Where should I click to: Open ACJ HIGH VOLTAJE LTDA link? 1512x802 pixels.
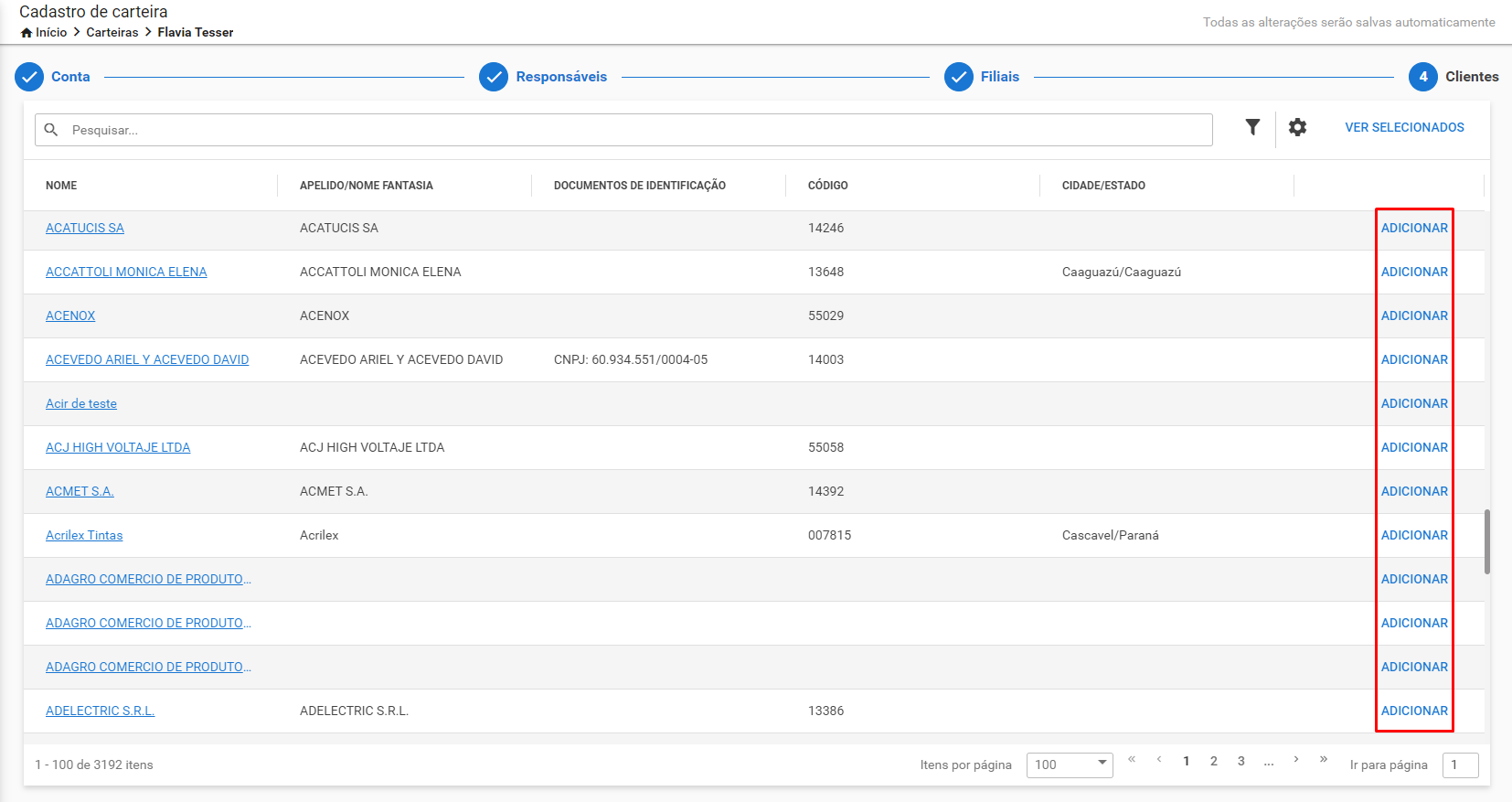[x=118, y=447]
